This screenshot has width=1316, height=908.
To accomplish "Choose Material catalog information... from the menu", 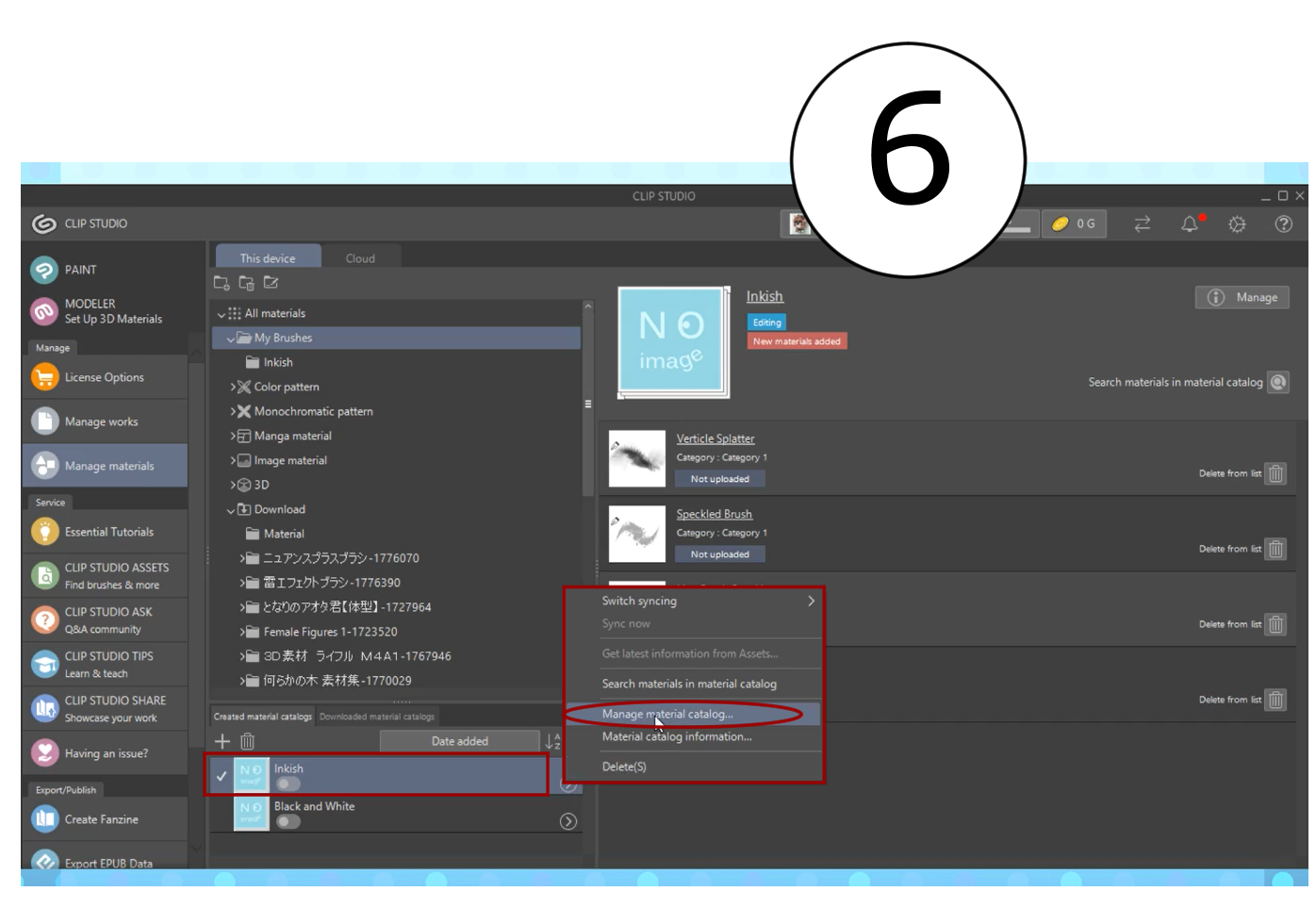I will pos(693,736).
